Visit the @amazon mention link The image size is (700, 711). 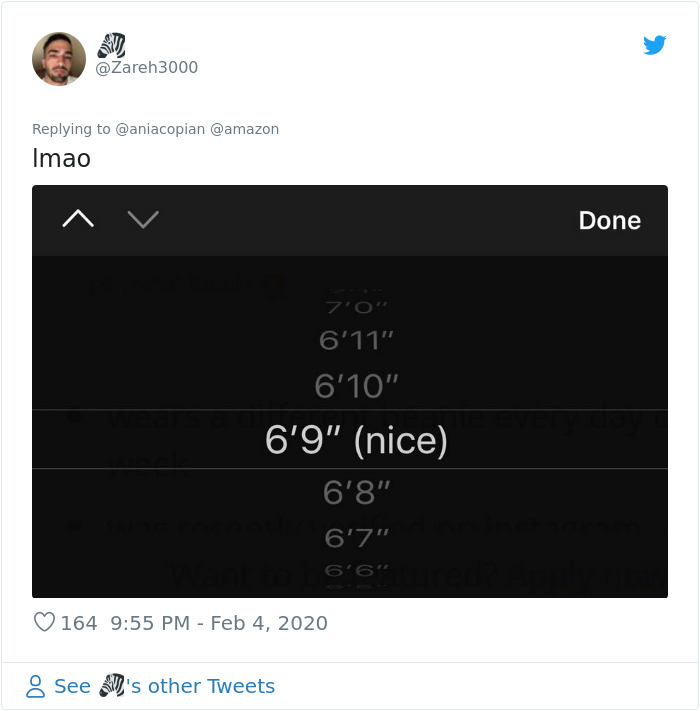click(x=244, y=129)
